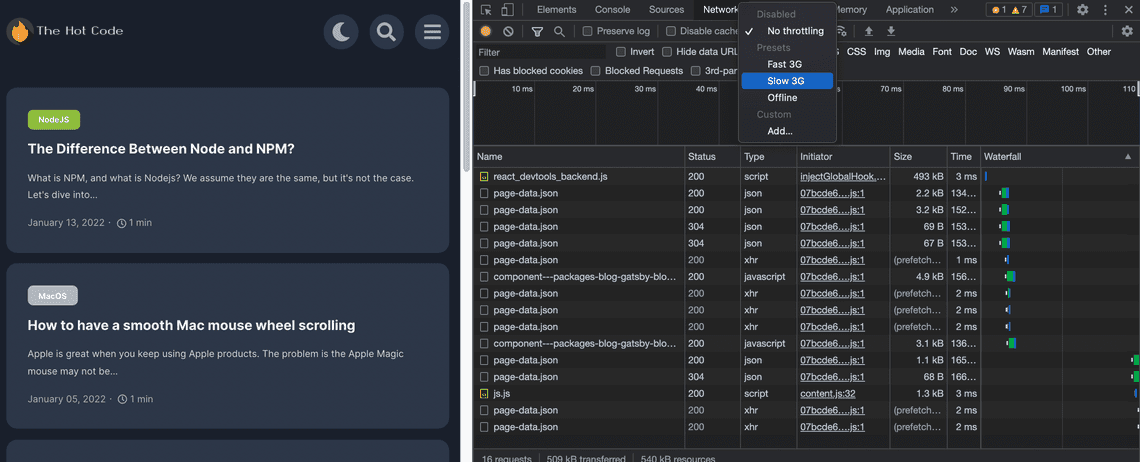Image resolution: width=1140 pixels, height=462 pixels.
Task: Select the react_devtools_backend.js request row
Action: click(x=806, y=177)
